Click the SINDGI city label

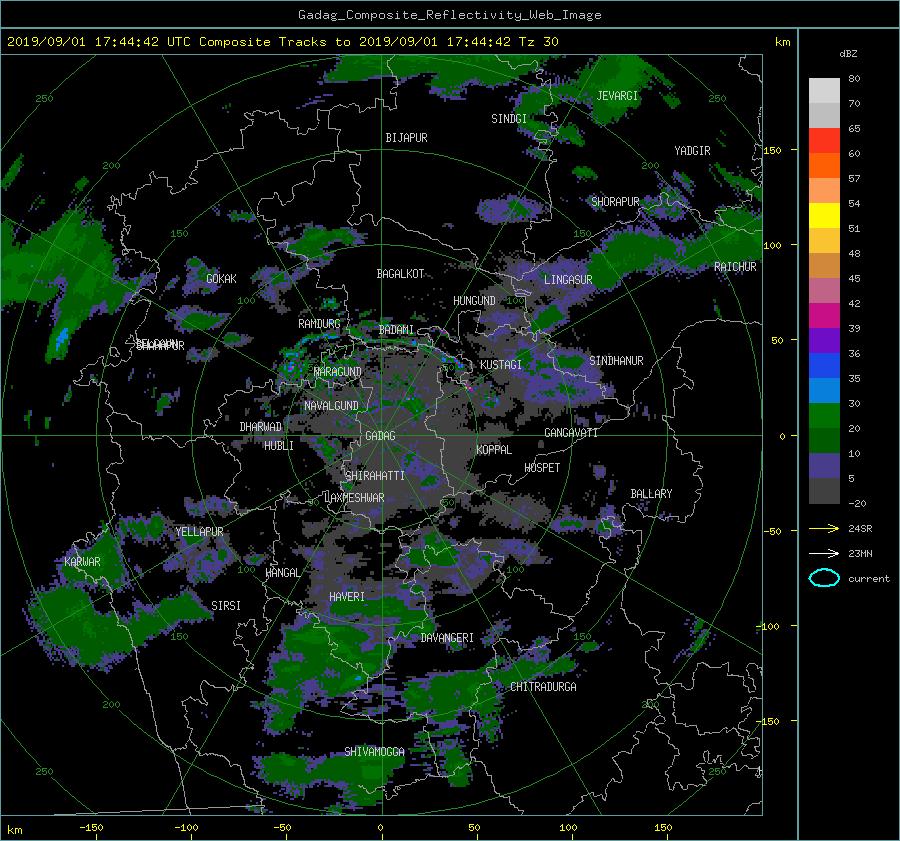coord(509,119)
